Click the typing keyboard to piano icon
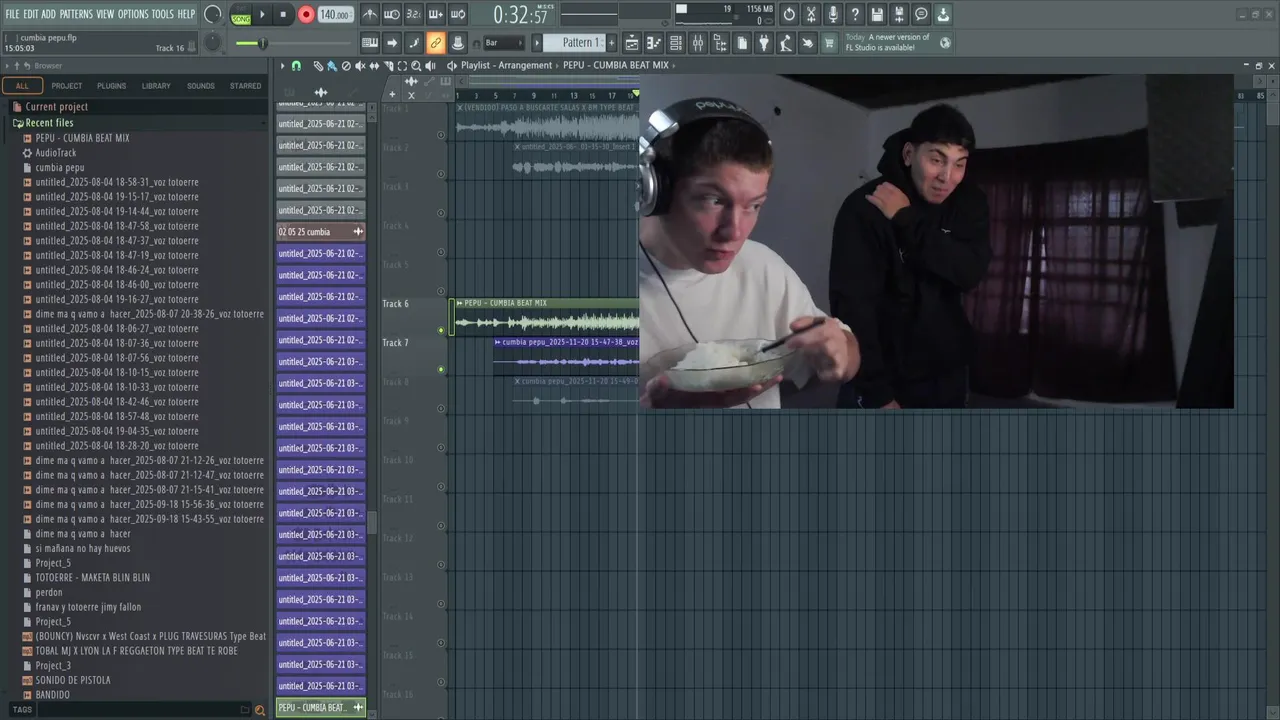 (x=369, y=43)
